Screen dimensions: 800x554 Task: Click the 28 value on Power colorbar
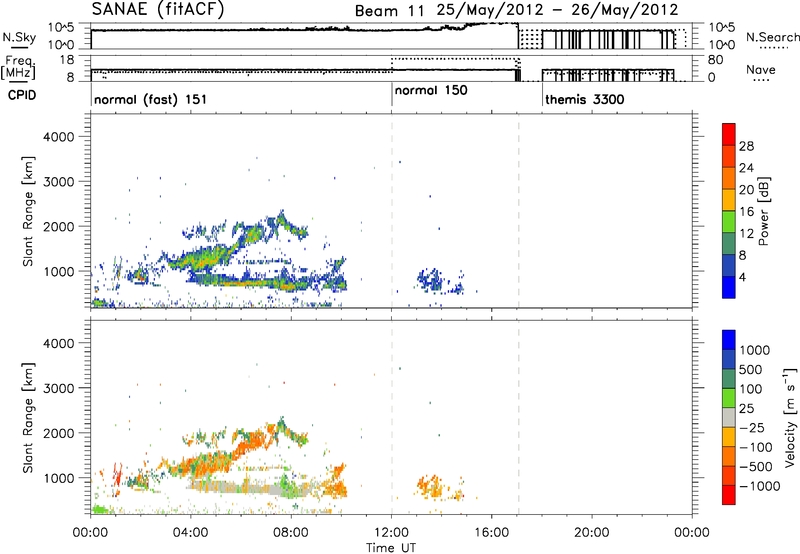(746, 146)
